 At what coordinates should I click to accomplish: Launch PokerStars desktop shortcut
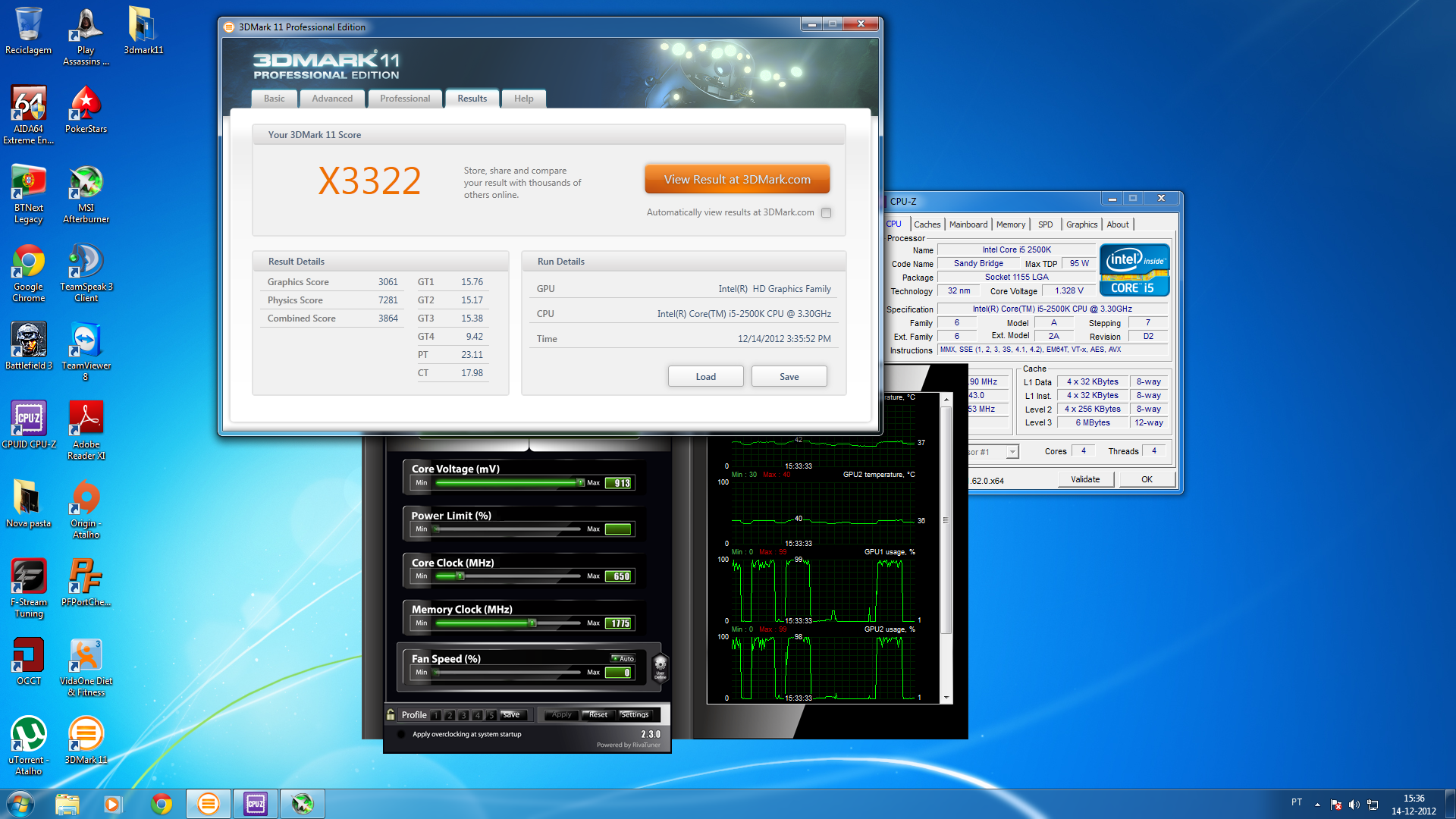pyautogui.click(x=86, y=108)
